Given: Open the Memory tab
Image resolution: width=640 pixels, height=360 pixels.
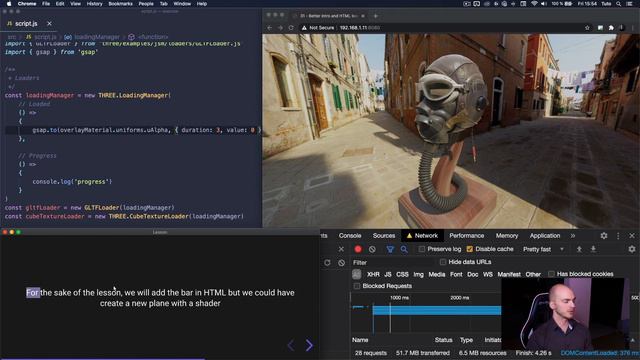Looking at the screenshot, I should [x=507, y=236].
